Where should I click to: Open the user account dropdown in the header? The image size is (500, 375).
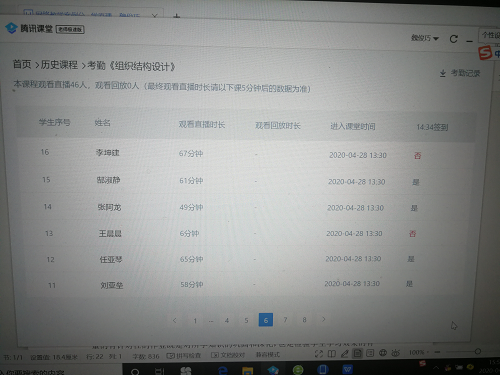tap(425, 38)
